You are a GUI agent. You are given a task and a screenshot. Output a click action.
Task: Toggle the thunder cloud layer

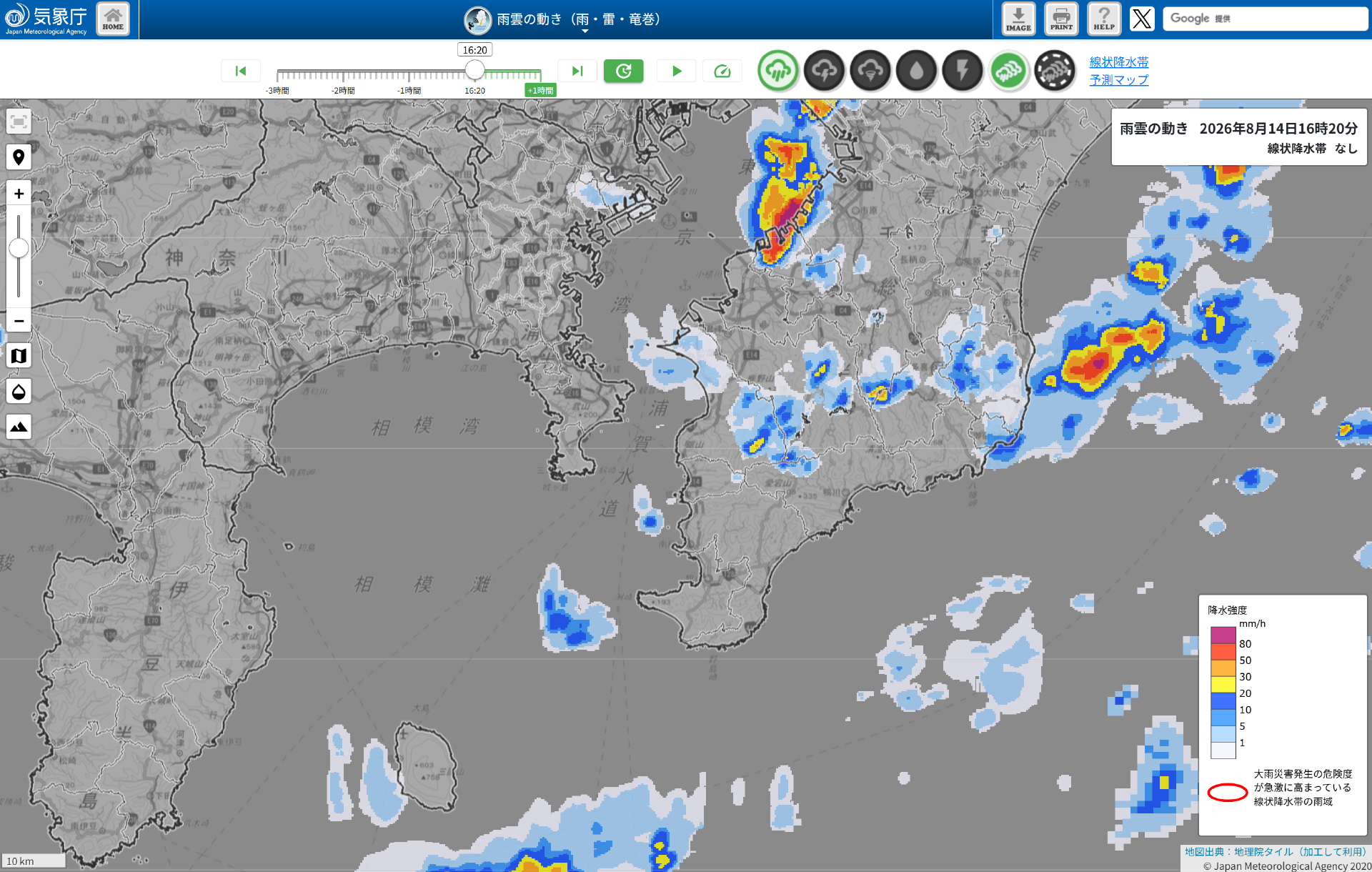pos(825,71)
